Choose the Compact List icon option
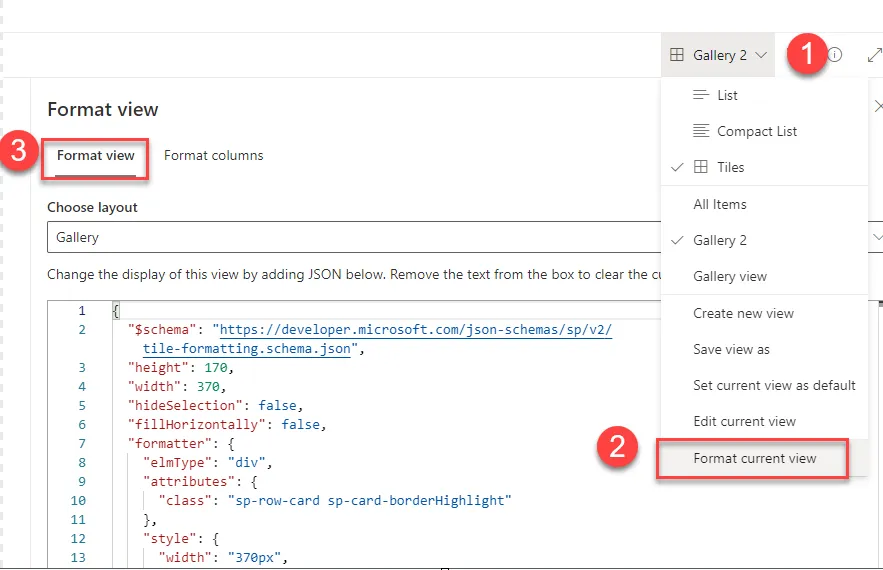The image size is (883, 570). click(x=701, y=131)
